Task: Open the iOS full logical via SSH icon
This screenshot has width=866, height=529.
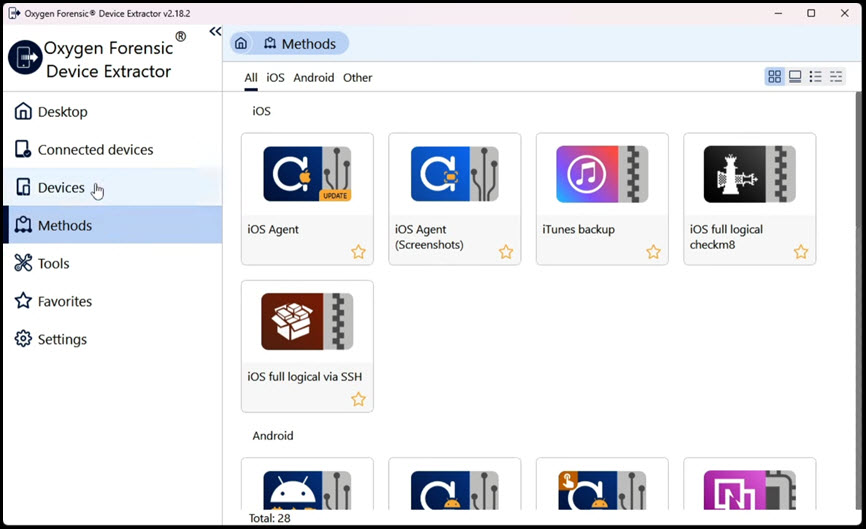Action: [x=307, y=321]
